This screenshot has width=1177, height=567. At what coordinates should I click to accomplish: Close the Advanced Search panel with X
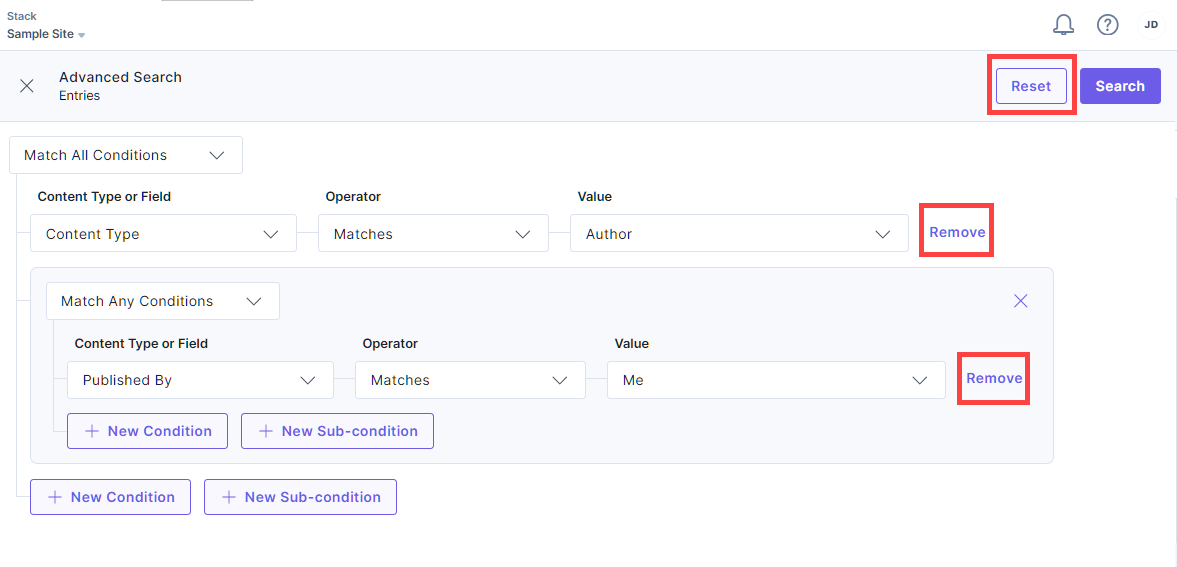(27, 86)
